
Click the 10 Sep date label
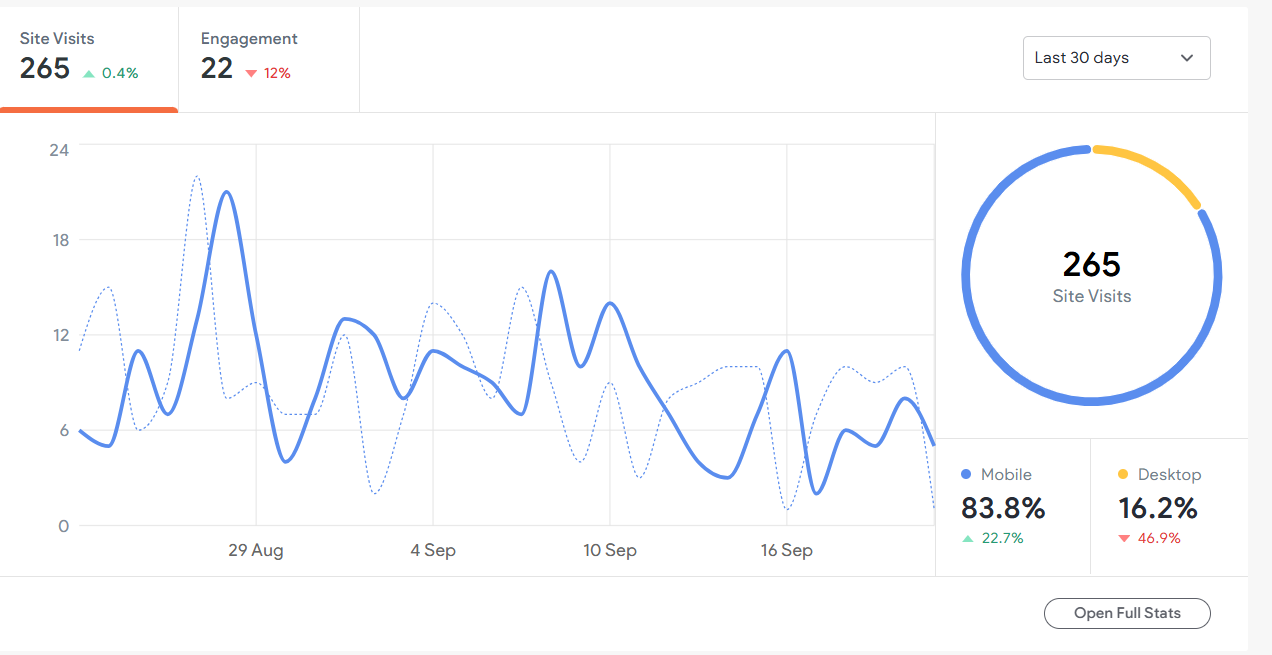(x=610, y=550)
